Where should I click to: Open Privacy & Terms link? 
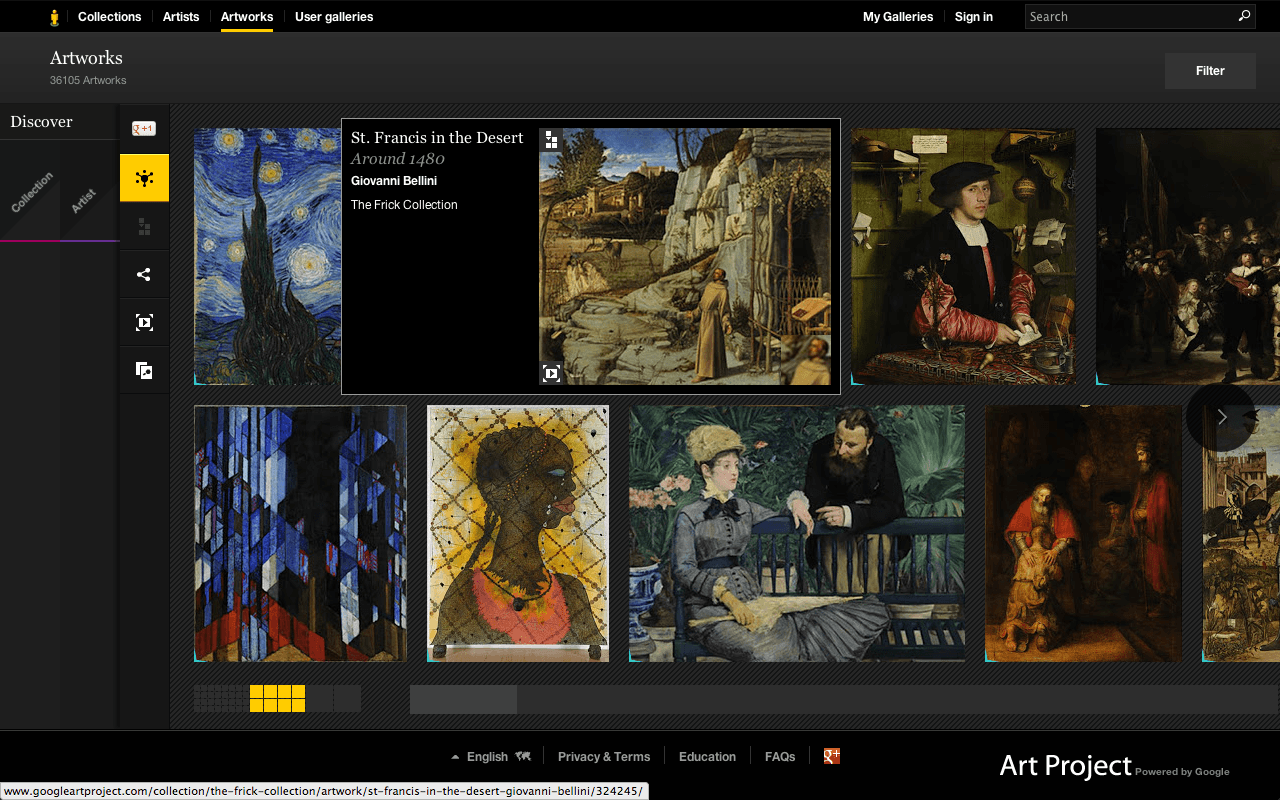(x=604, y=757)
